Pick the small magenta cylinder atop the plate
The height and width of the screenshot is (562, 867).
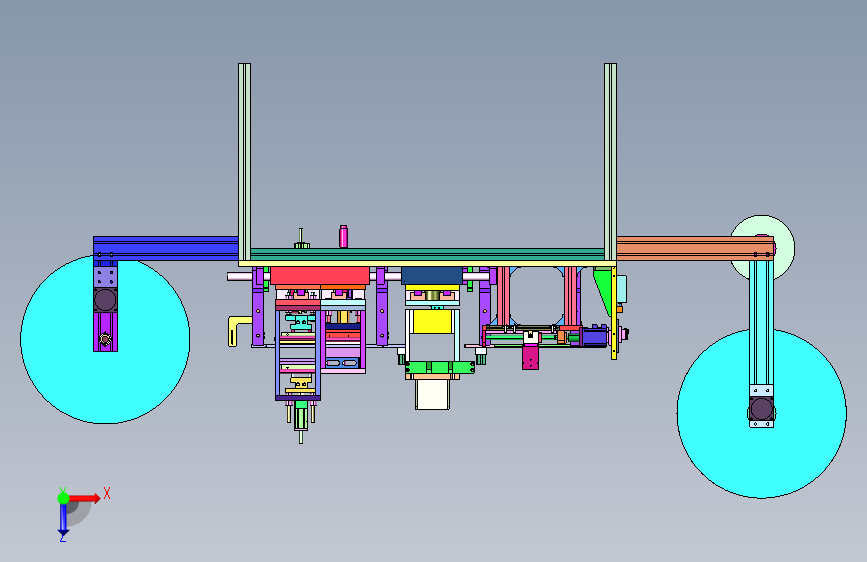tap(343, 236)
